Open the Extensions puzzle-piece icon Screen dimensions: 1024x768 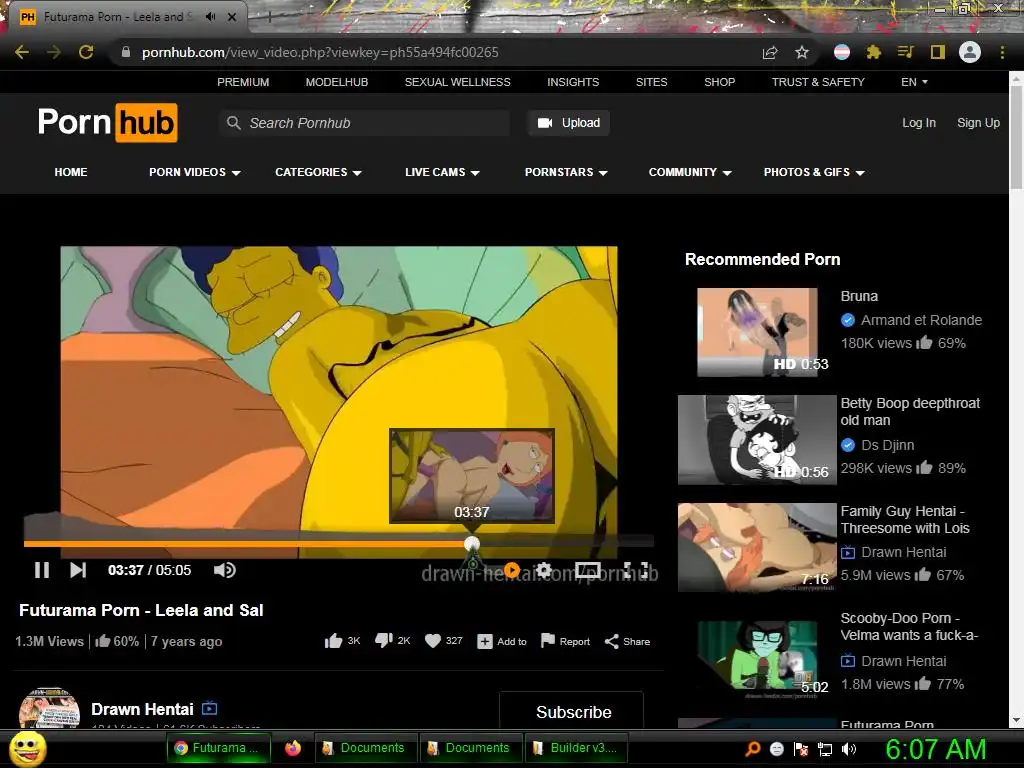(873, 52)
